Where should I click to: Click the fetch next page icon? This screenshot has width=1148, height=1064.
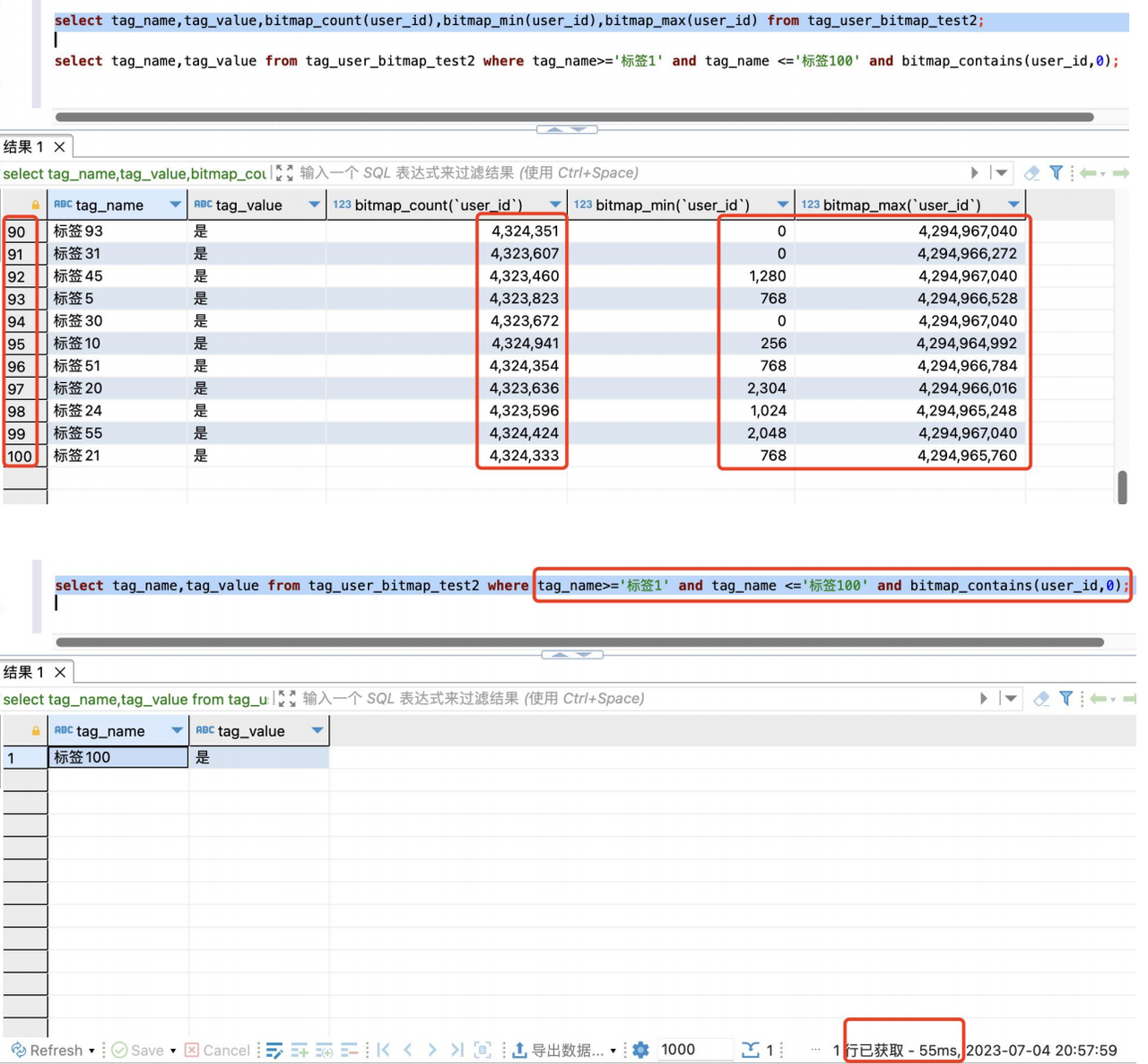tap(483, 1050)
